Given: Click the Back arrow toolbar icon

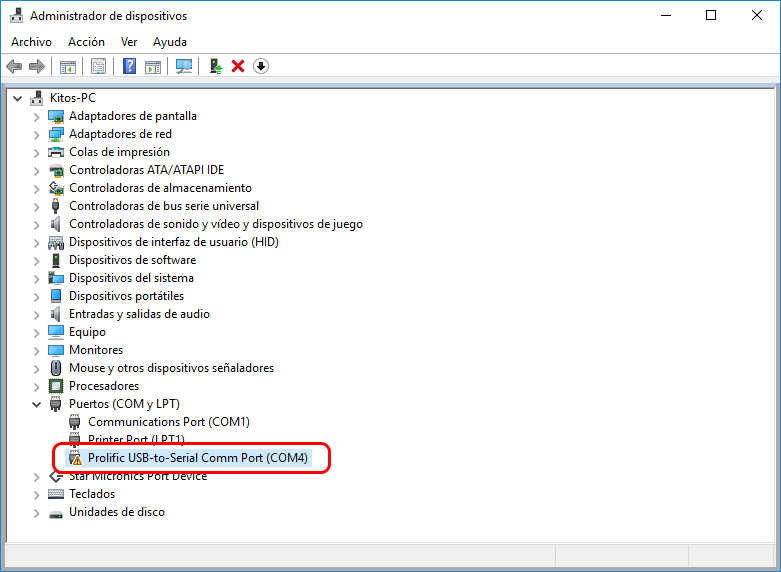Looking at the screenshot, I should (x=14, y=66).
